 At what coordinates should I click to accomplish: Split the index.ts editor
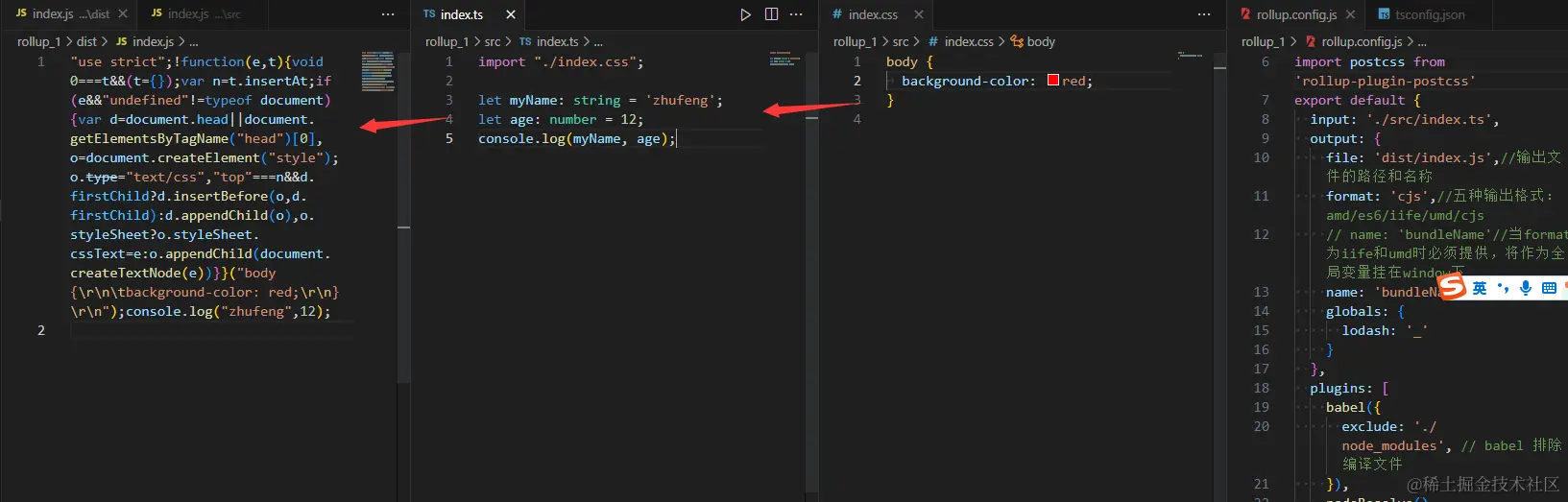pyautogui.click(x=771, y=14)
